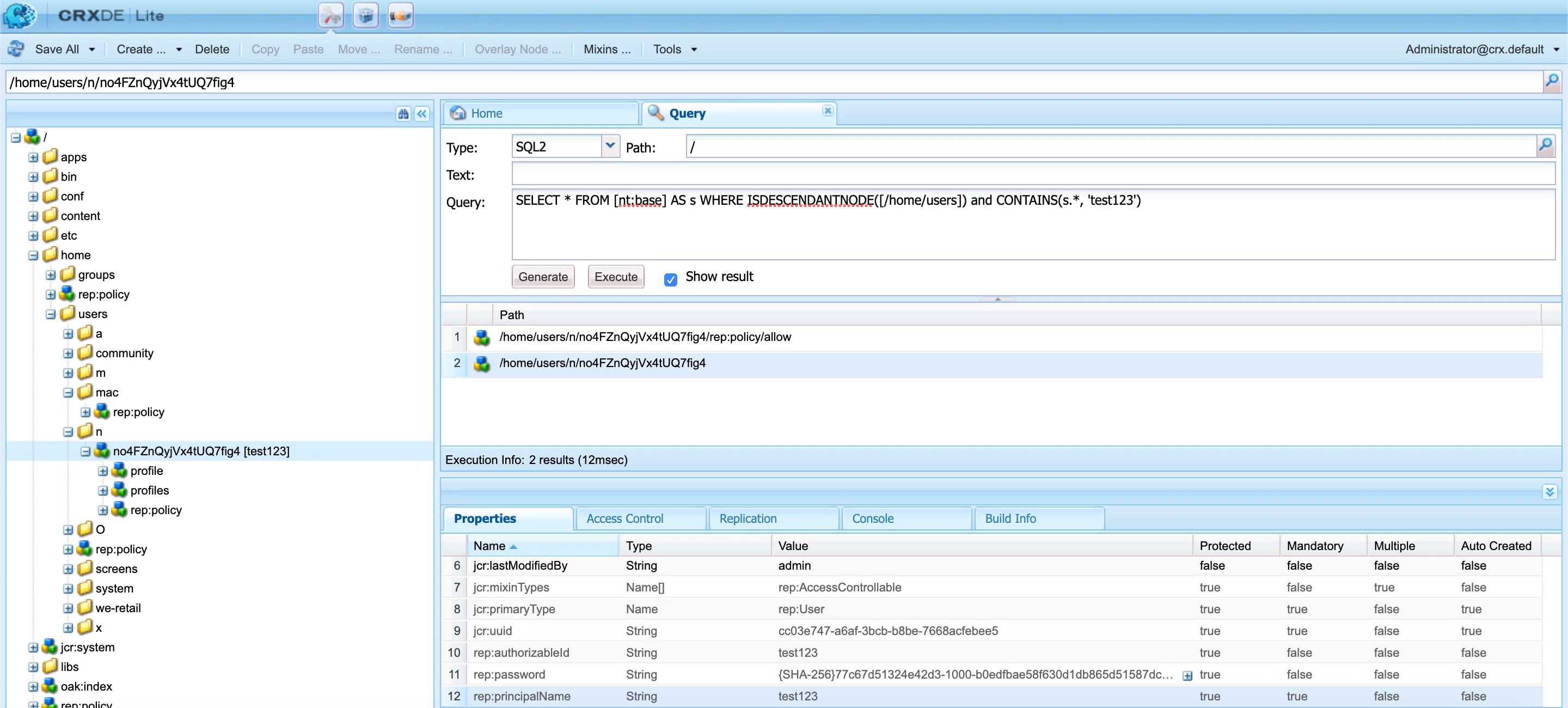The width and height of the screenshot is (1568, 708).
Task: Click the magnifier at address bar end
Action: click(x=1551, y=82)
